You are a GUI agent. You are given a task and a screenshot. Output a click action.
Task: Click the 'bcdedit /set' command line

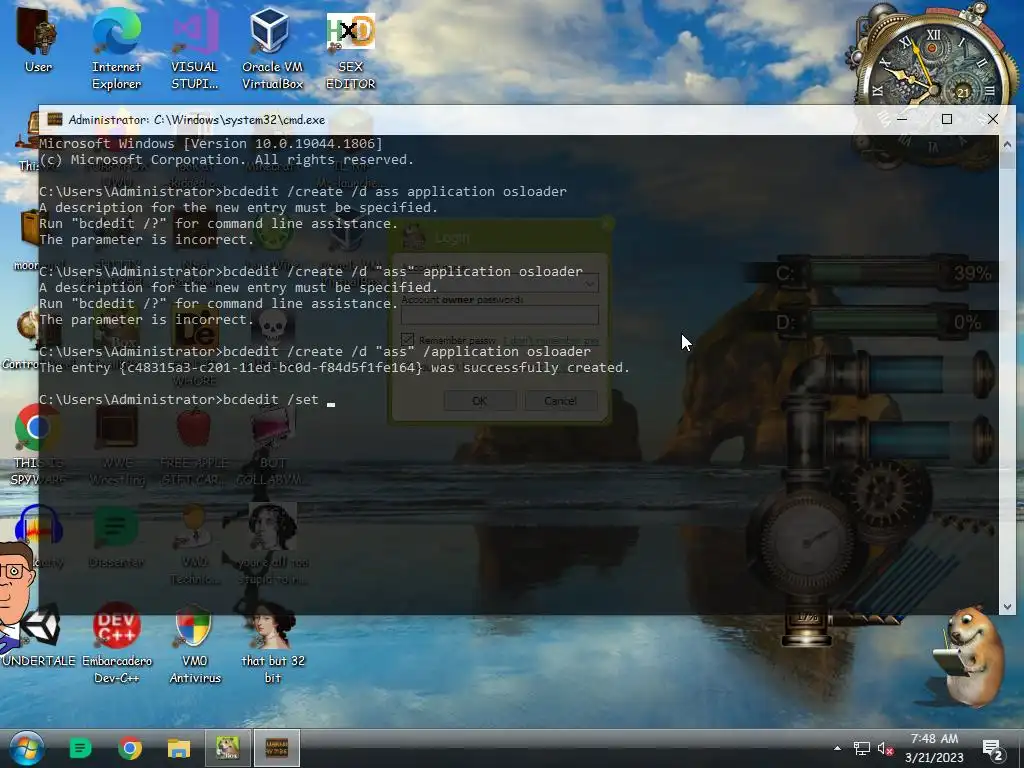coord(178,400)
